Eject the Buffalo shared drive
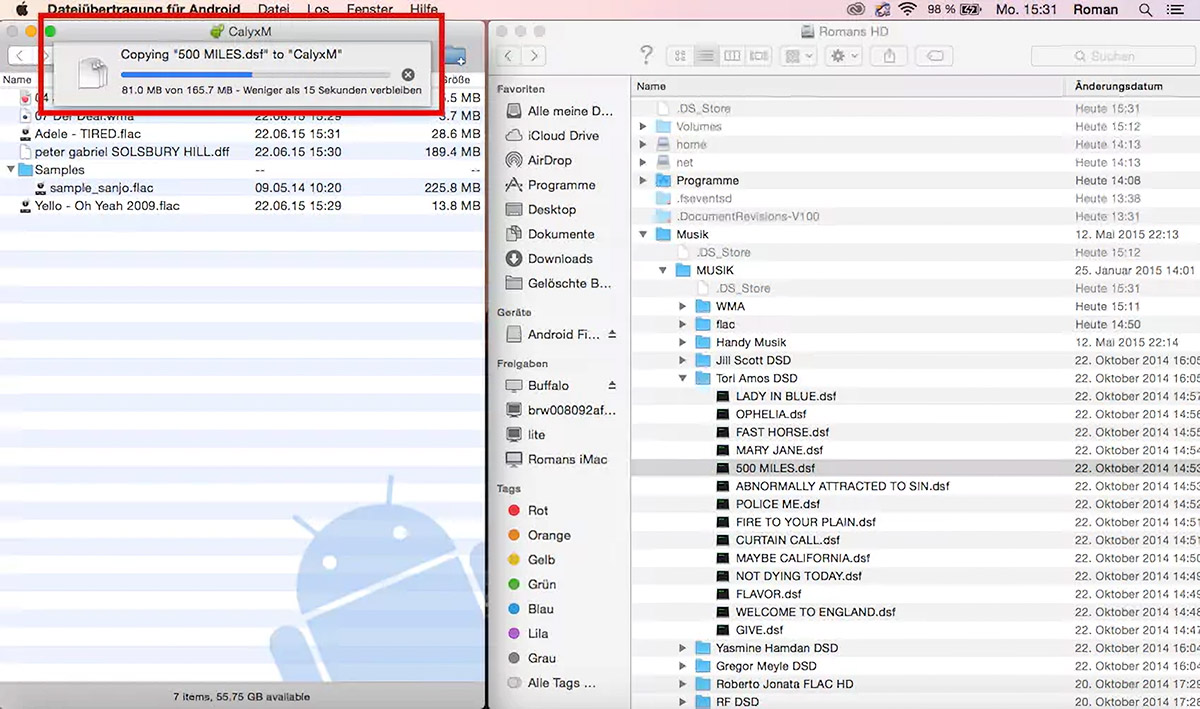This screenshot has width=1200, height=709. coord(612,386)
